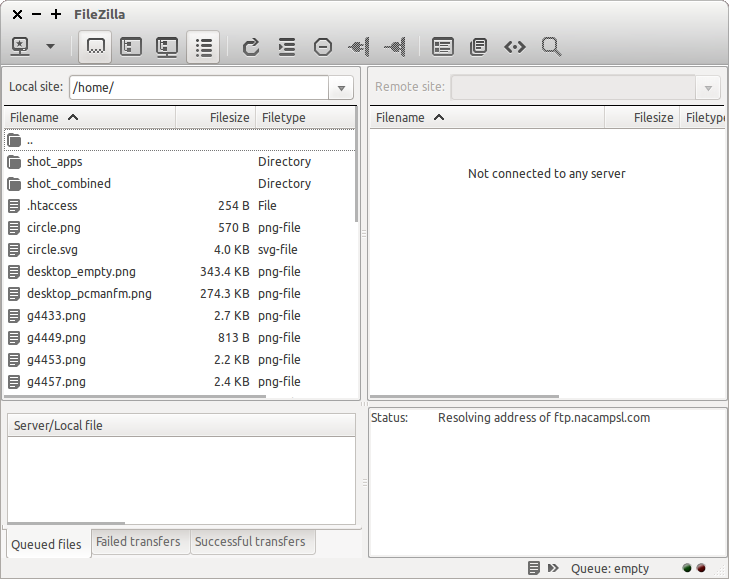
Task: Select the g4453.png file
Action: coord(179,360)
